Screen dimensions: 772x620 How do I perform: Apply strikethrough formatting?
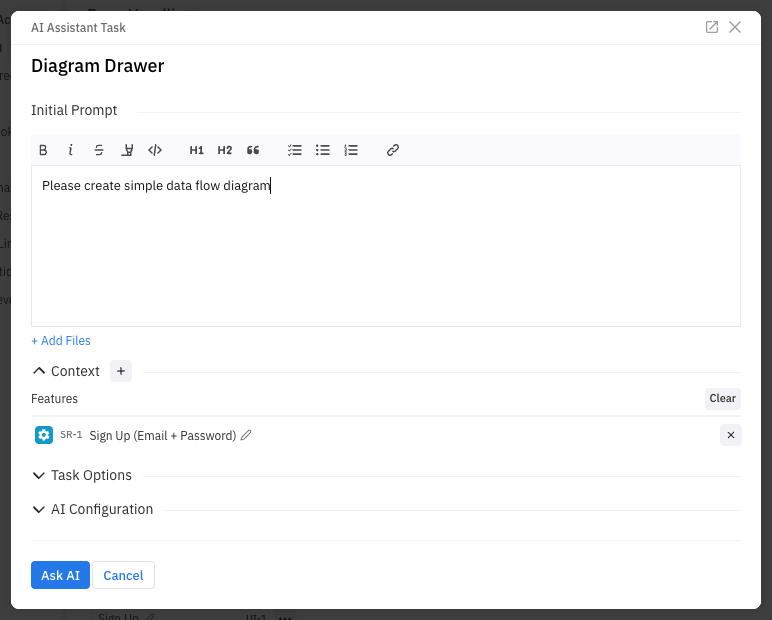(x=99, y=150)
